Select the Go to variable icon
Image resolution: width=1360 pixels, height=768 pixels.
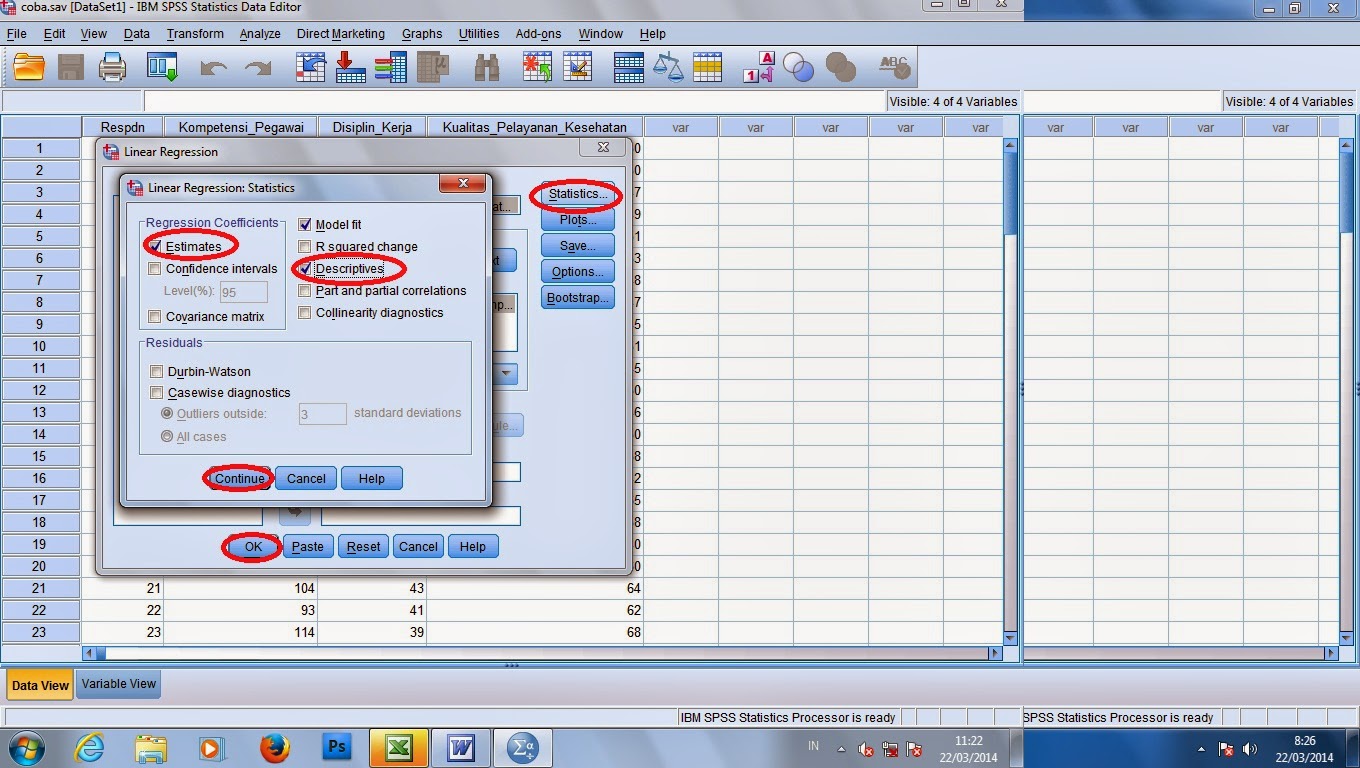point(350,68)
